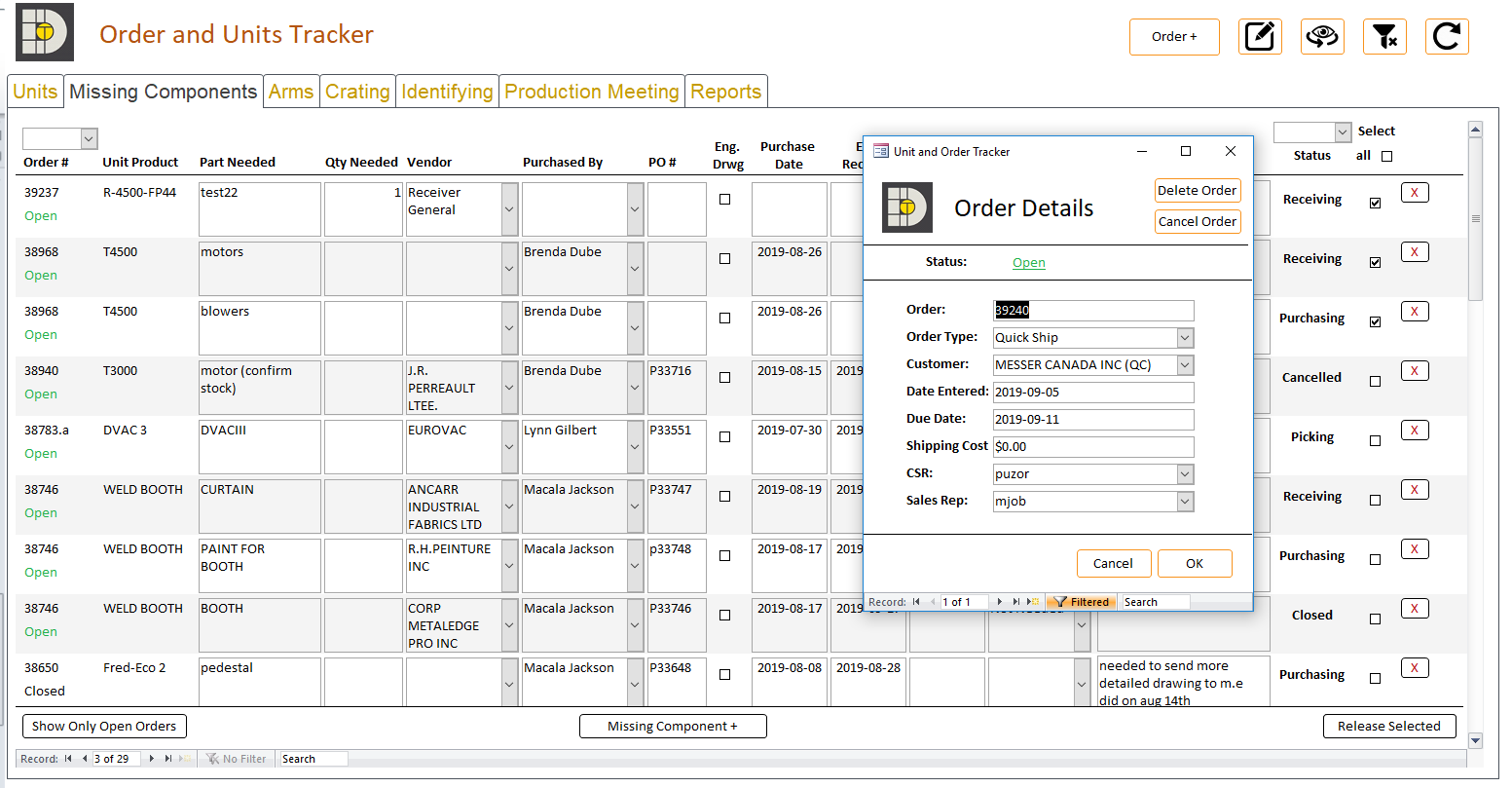This screenshot has width=1512, height=788.
Task: Open Purchased By dropdown for Brenda Dube motors row
Action: coord(635,269)
